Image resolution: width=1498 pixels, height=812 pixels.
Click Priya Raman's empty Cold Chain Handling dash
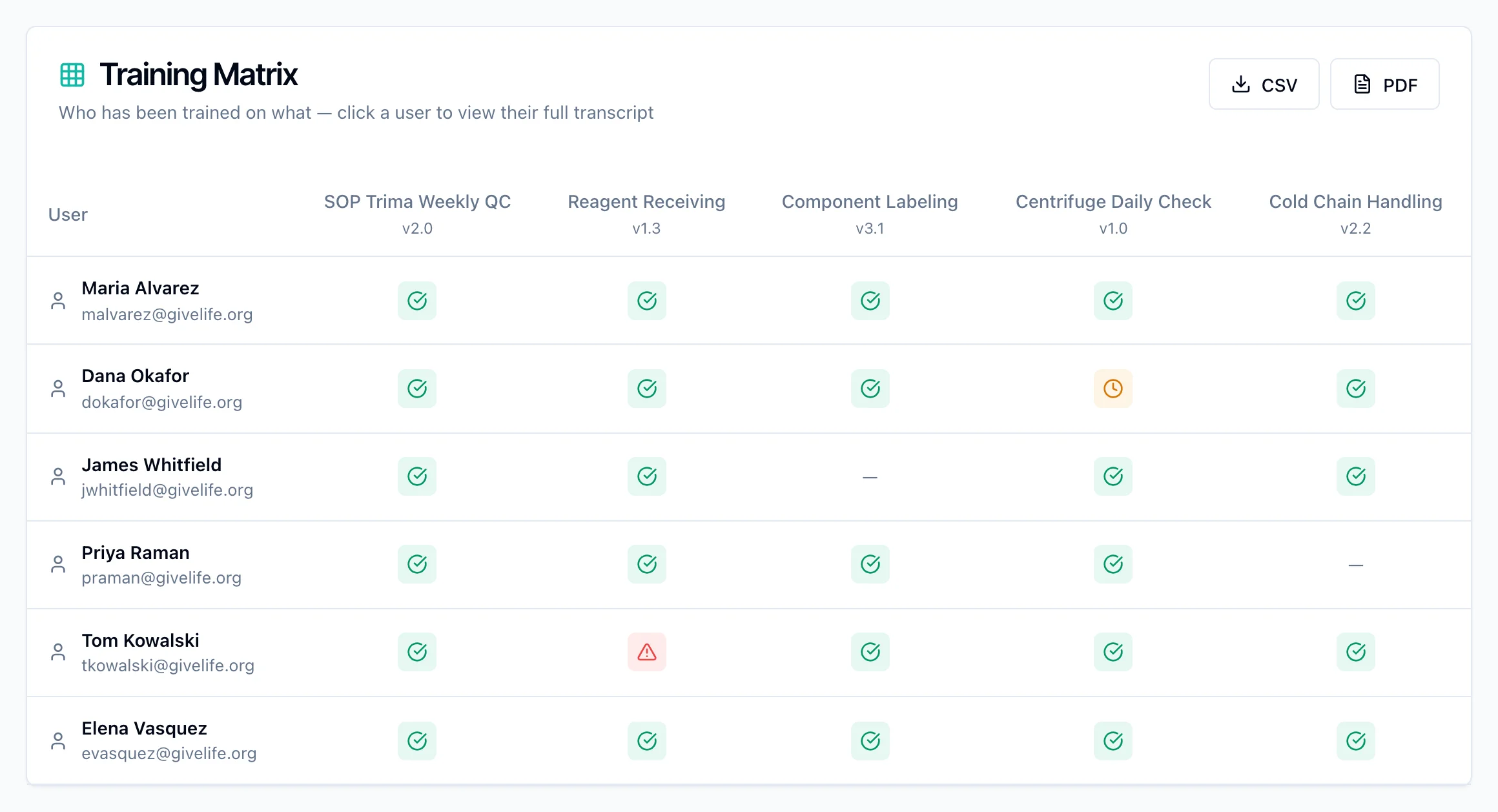tap(1355, 565)
